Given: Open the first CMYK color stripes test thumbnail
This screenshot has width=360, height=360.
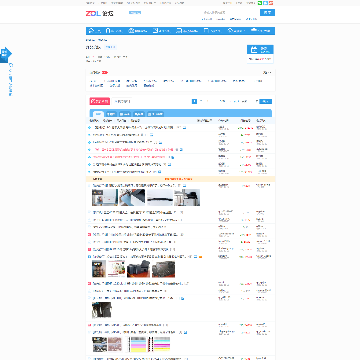Looking at the screenshot, I should pyautogui.click(x=138, y=345).
